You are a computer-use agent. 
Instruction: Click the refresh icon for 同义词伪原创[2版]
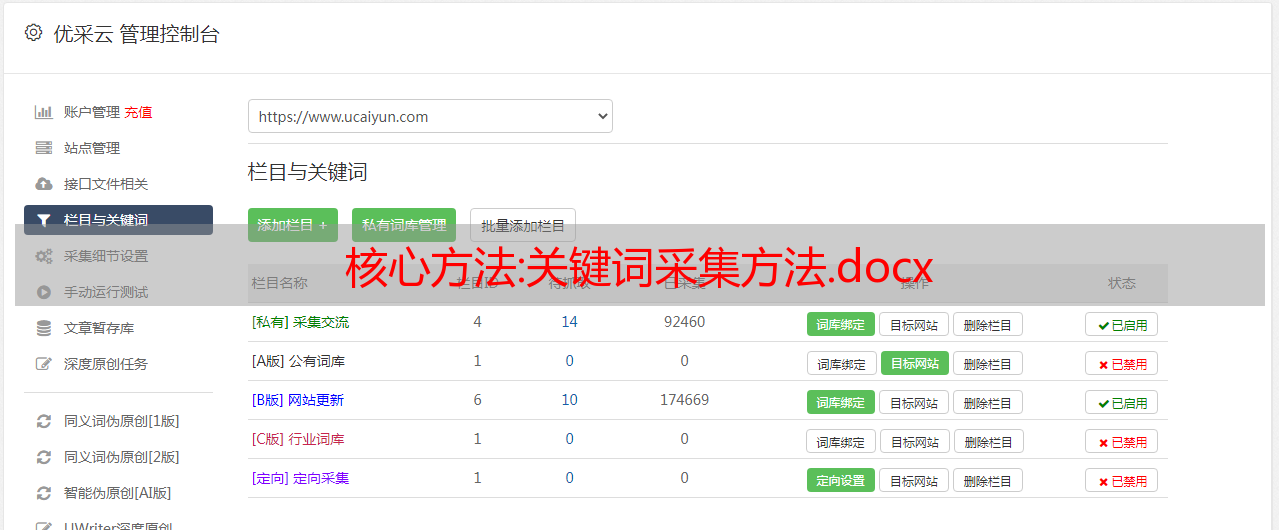(x=44, y=457)
